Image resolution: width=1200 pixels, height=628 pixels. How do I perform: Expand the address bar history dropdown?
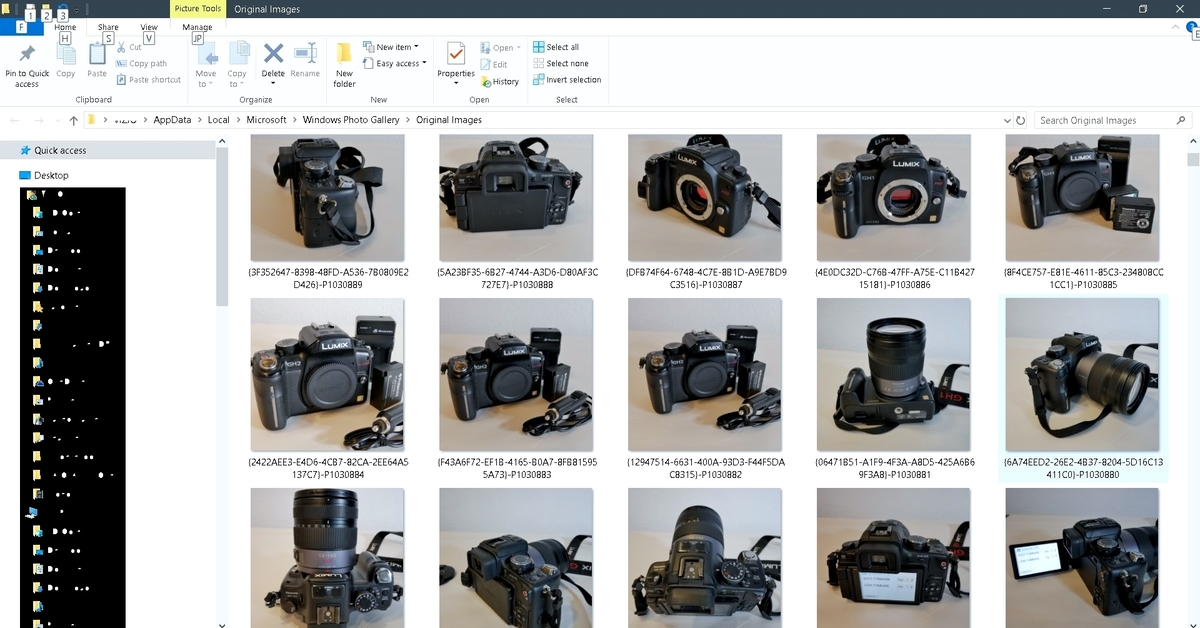(1007, 120)
